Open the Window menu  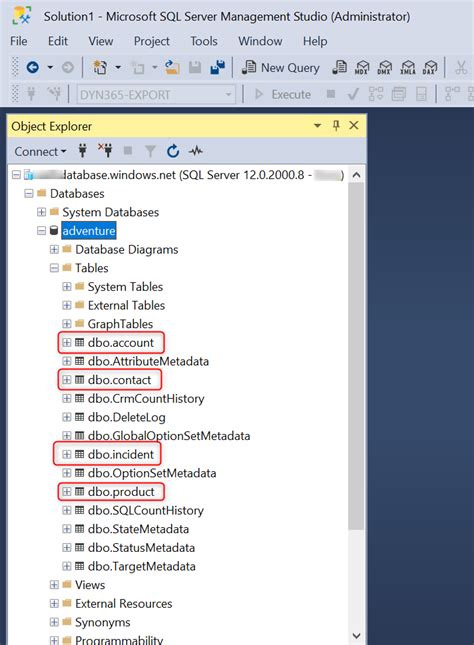(260, 41)
